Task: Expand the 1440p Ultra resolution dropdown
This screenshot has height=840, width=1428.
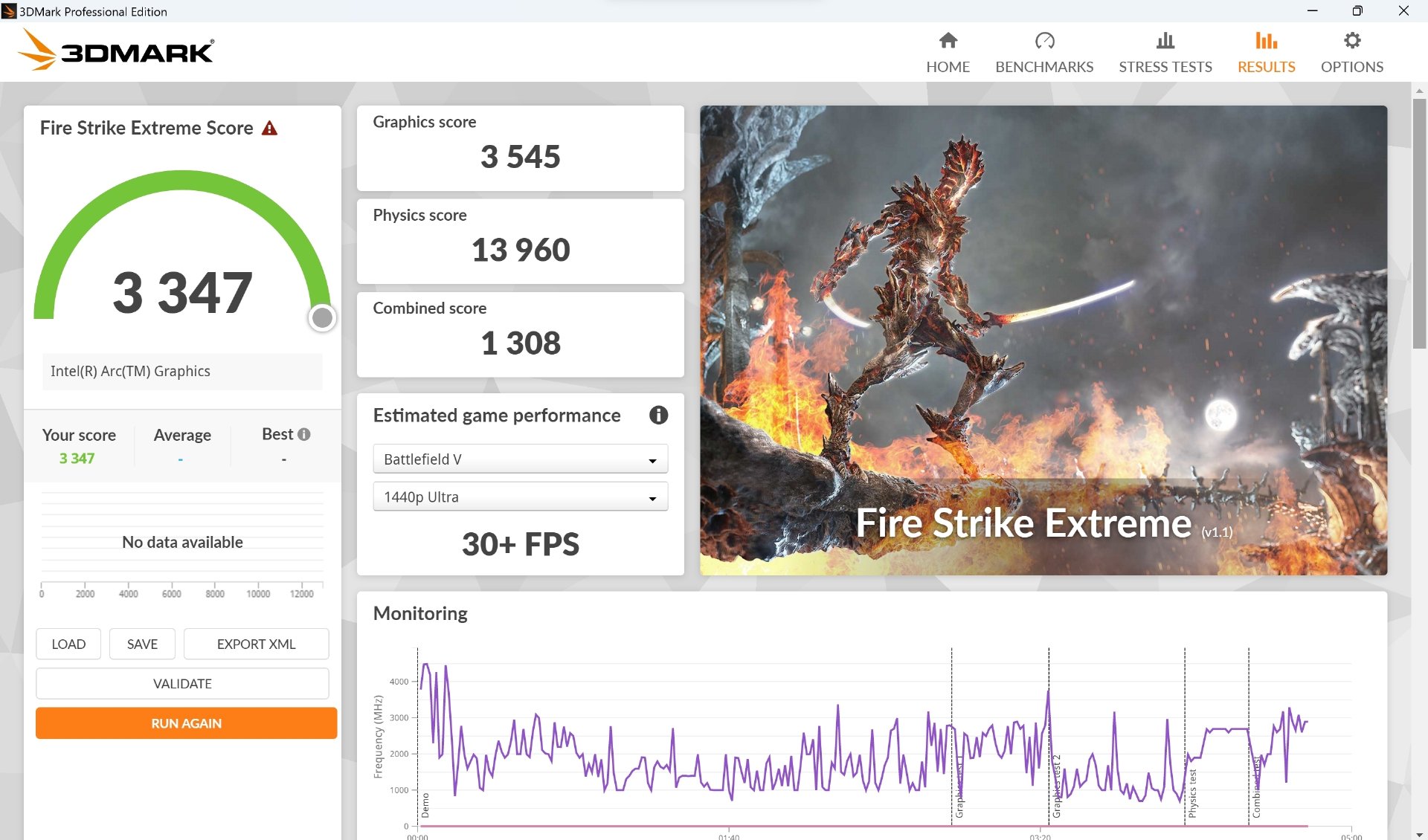Action: coord(521,497)
